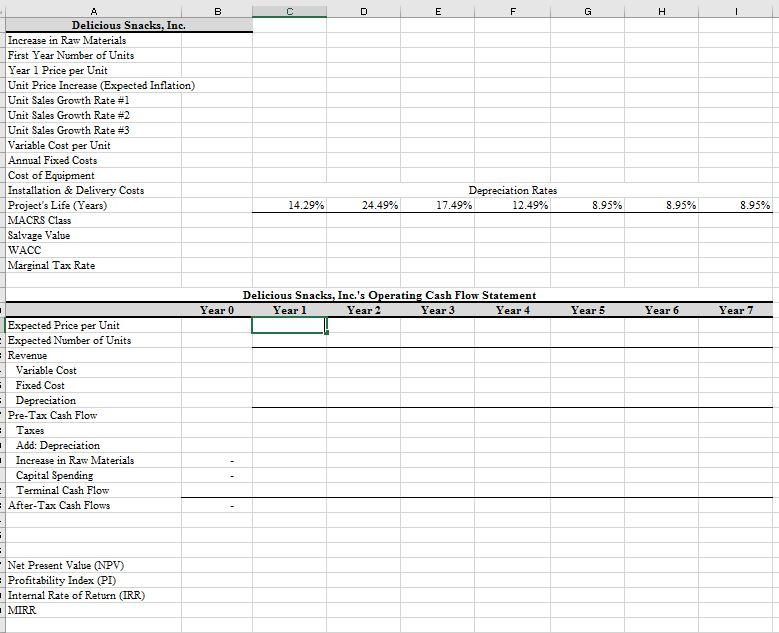Select the 'Year 2' header cell
Image resolution: width=779 pixels, height=633 pixels.
pos(364,310)
